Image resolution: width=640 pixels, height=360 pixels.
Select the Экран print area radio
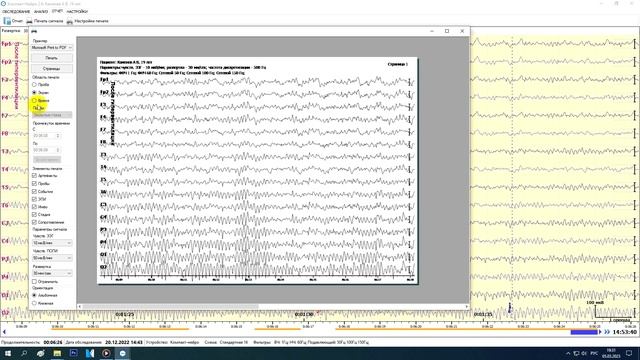[34, 93]
